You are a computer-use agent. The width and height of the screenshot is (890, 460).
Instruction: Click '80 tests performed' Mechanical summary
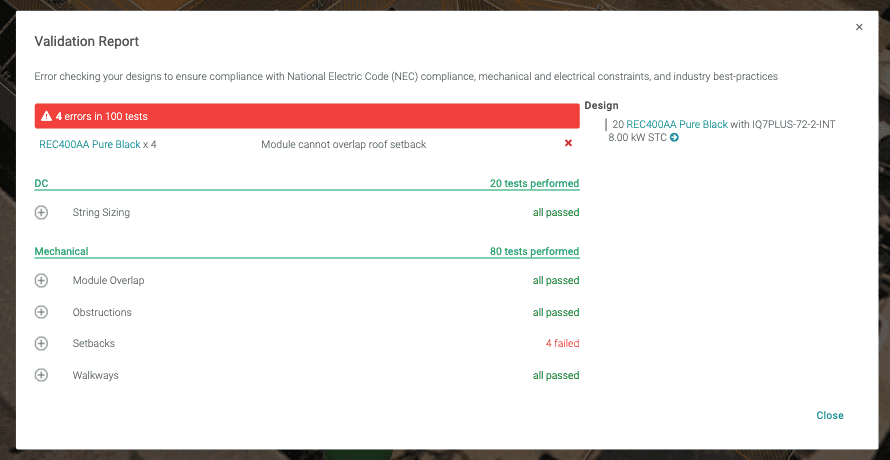pos(534,252)
